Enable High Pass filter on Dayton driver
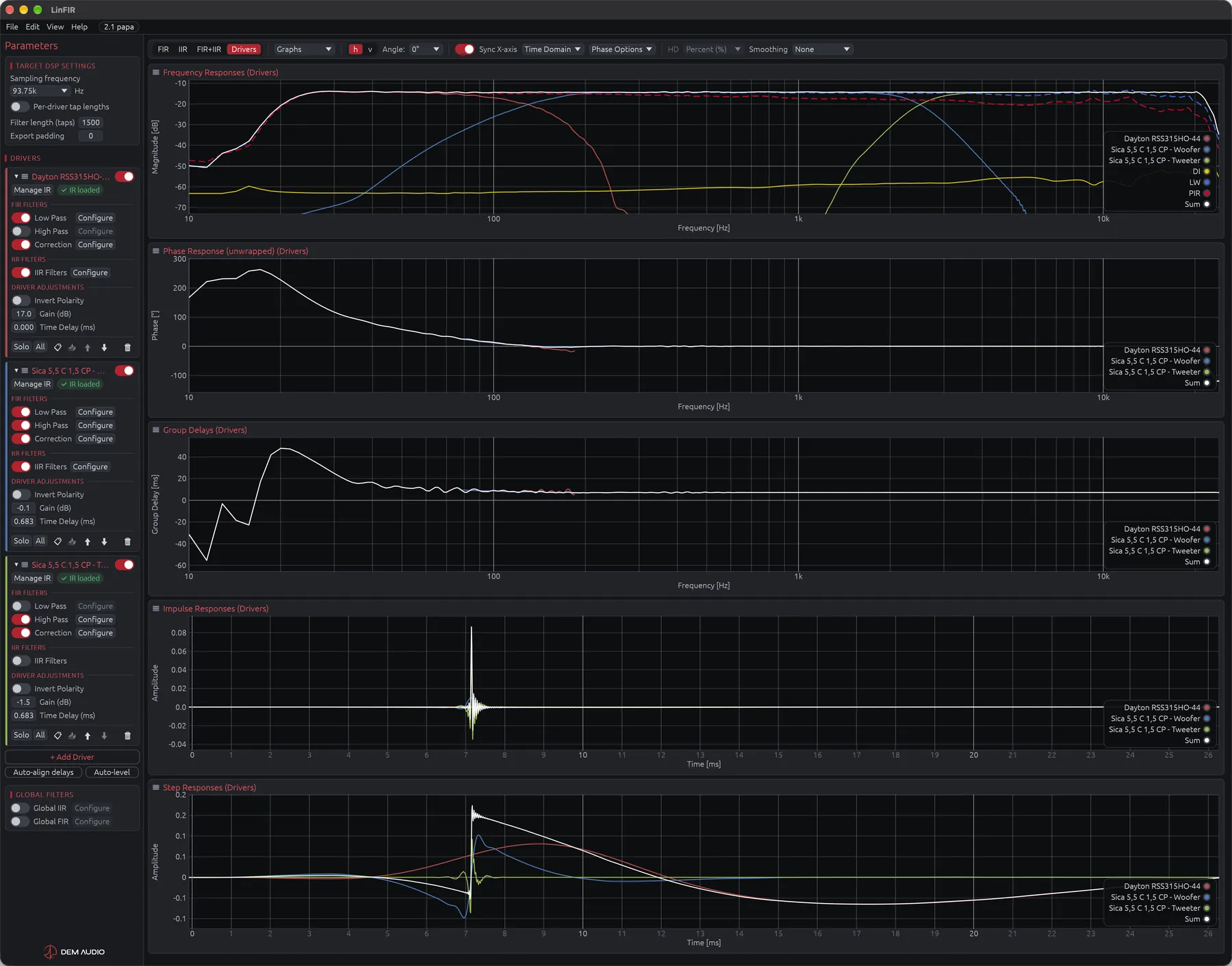Viewport: 1232px width, 966px height. [21, 231]
